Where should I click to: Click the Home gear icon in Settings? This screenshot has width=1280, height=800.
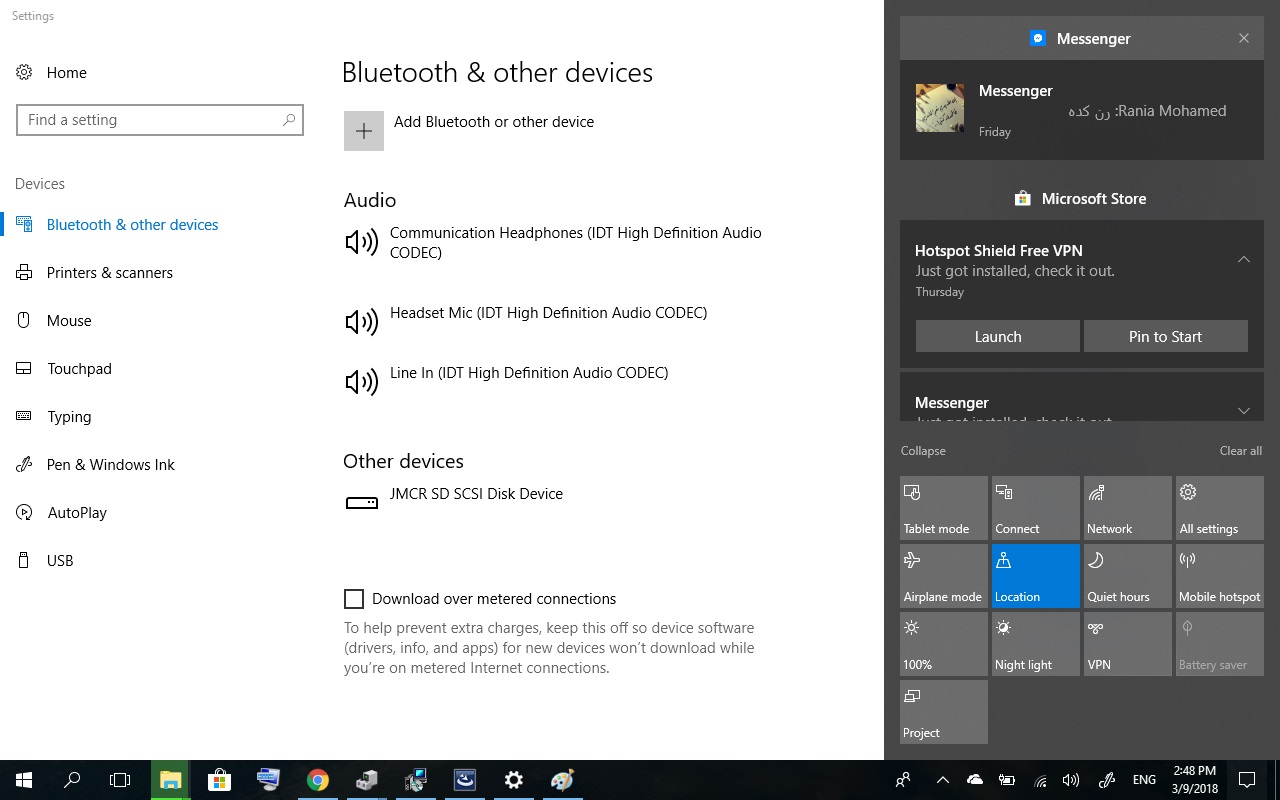point(25,72)
